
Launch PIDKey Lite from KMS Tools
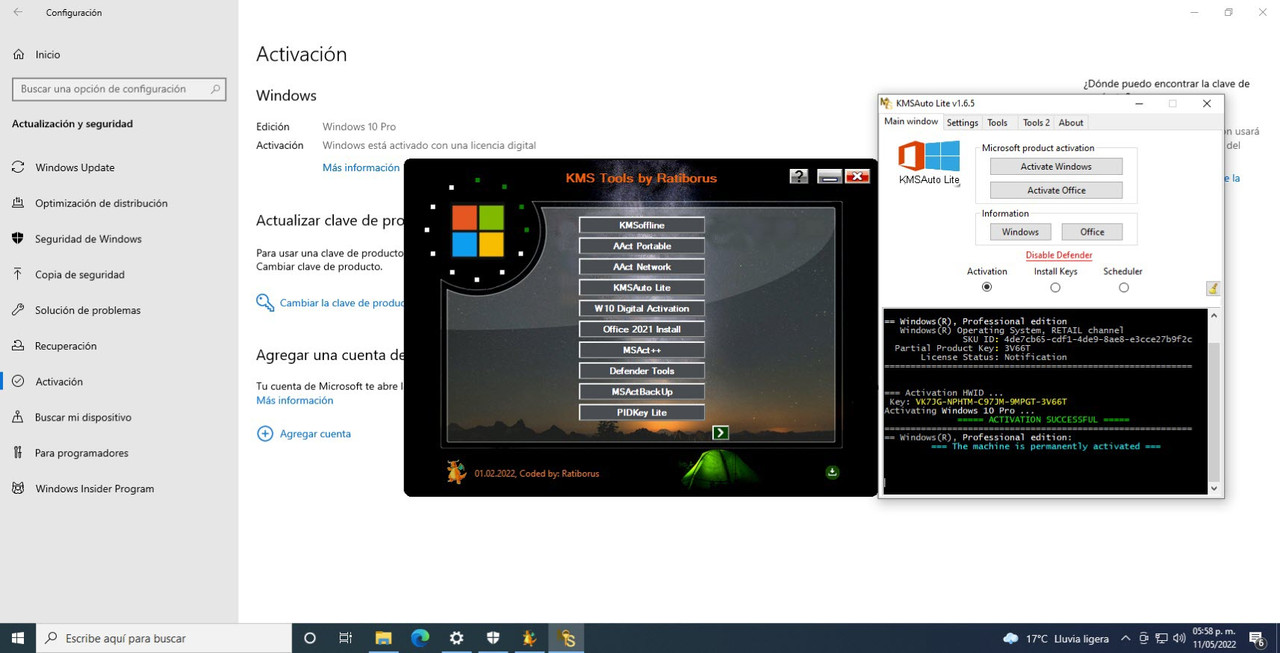(x=641, y=412)
